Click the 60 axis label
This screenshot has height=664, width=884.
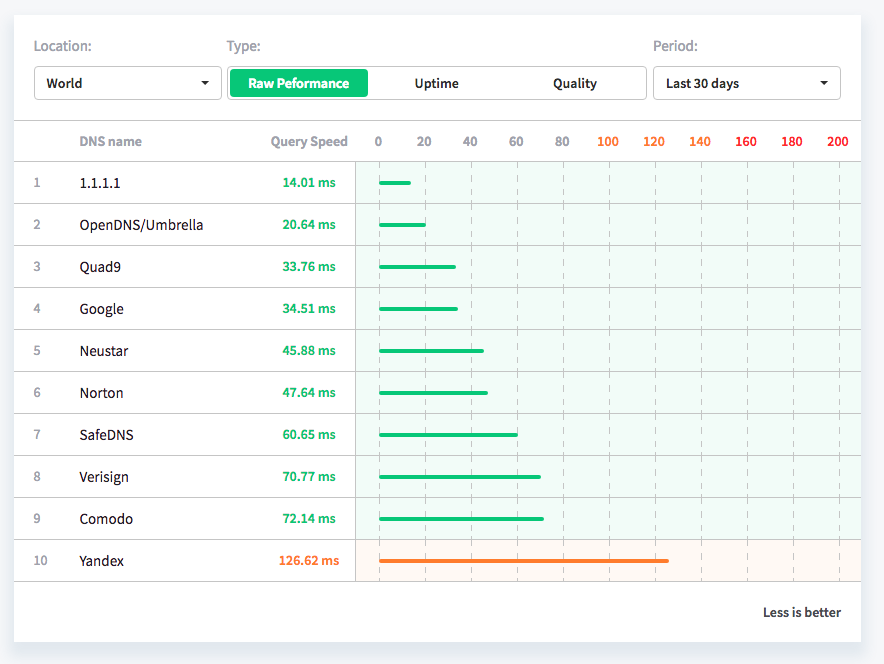[x=516, y=141]
